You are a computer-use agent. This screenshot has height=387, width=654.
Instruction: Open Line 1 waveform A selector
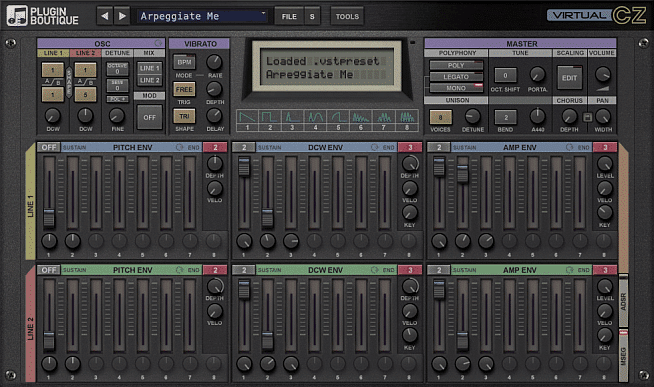pos(53,70)
